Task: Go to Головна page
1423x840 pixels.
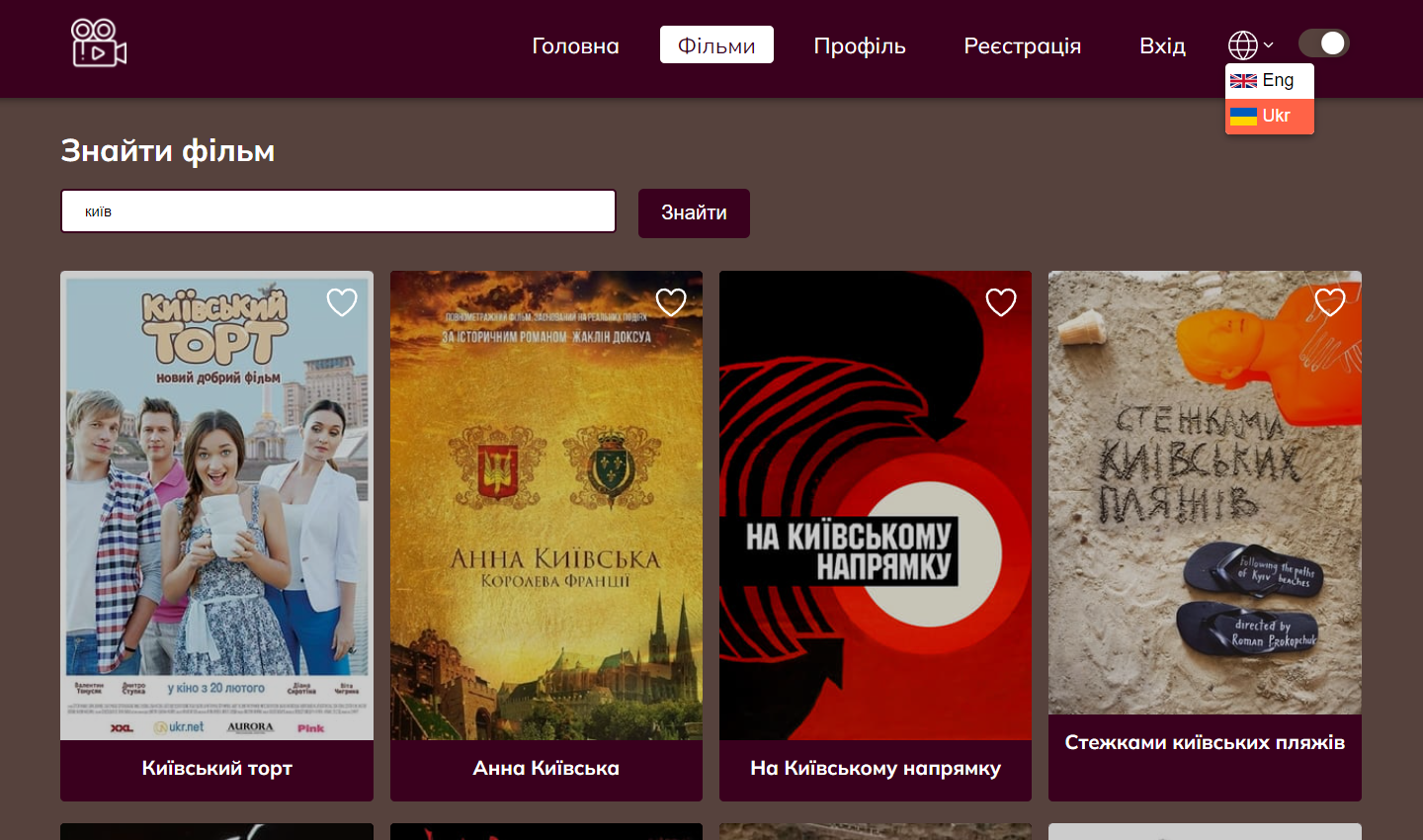Action: coord(576,45)
